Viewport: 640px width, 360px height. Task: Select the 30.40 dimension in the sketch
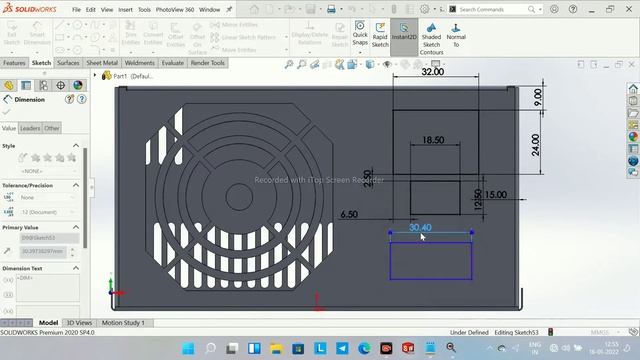tap(420, 227)
